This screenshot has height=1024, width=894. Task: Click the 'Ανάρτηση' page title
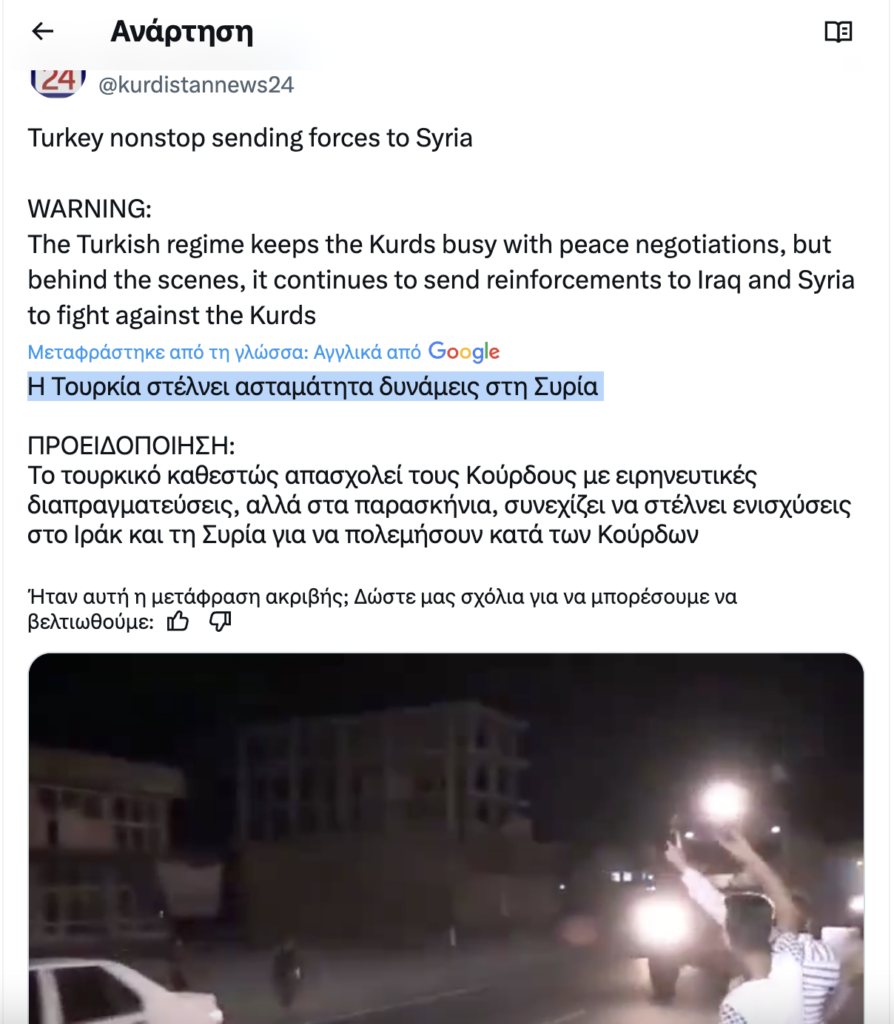(182, 31)
